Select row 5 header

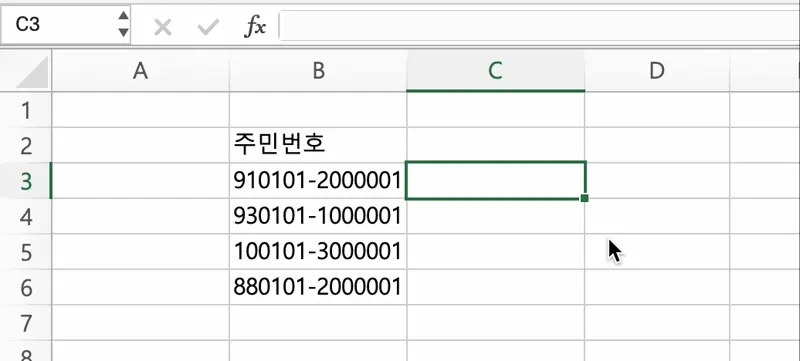(x=26, y=252)
